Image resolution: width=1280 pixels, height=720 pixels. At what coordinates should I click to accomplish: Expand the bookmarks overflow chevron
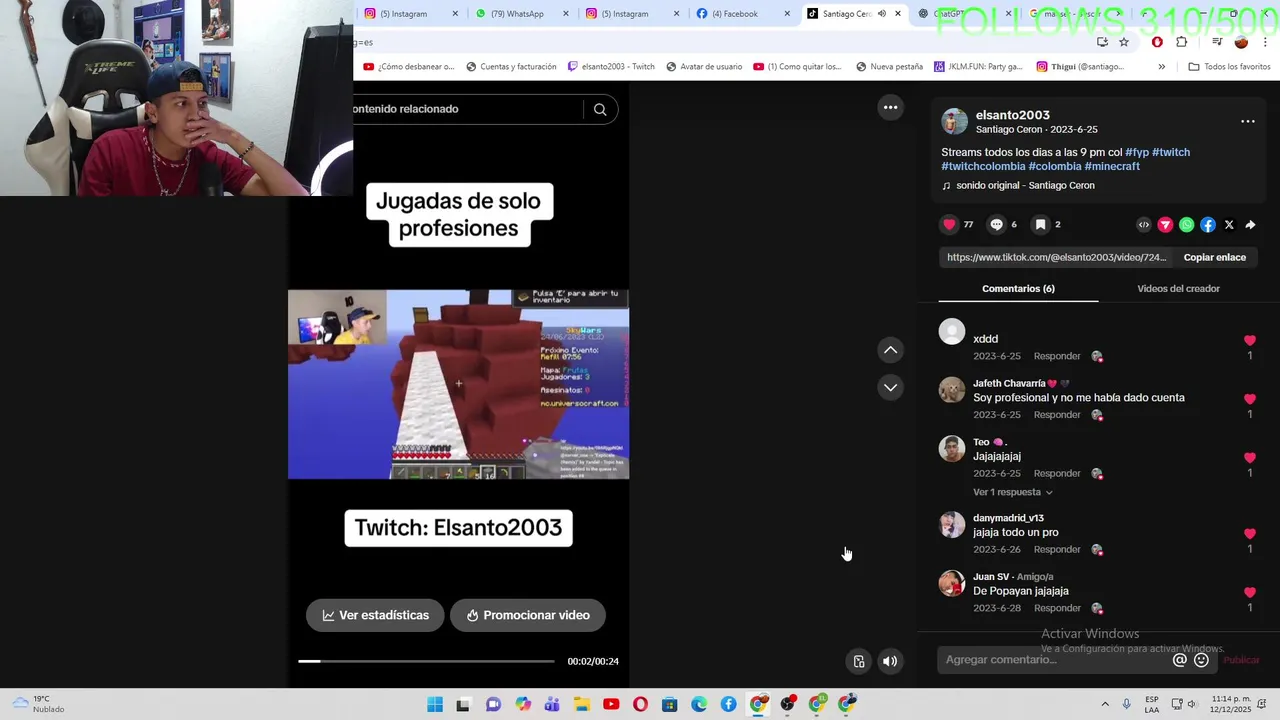click(x=1161, y=67)
